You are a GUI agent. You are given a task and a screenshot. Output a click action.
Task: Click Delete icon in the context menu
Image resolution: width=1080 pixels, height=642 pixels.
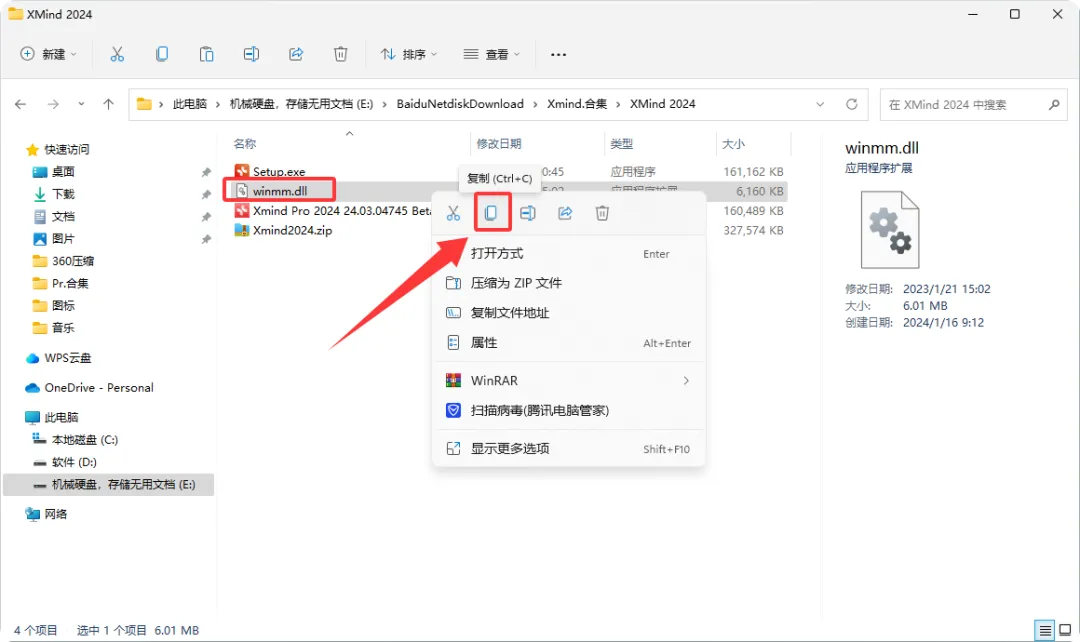pyautogui.click(x=602, y=214)
